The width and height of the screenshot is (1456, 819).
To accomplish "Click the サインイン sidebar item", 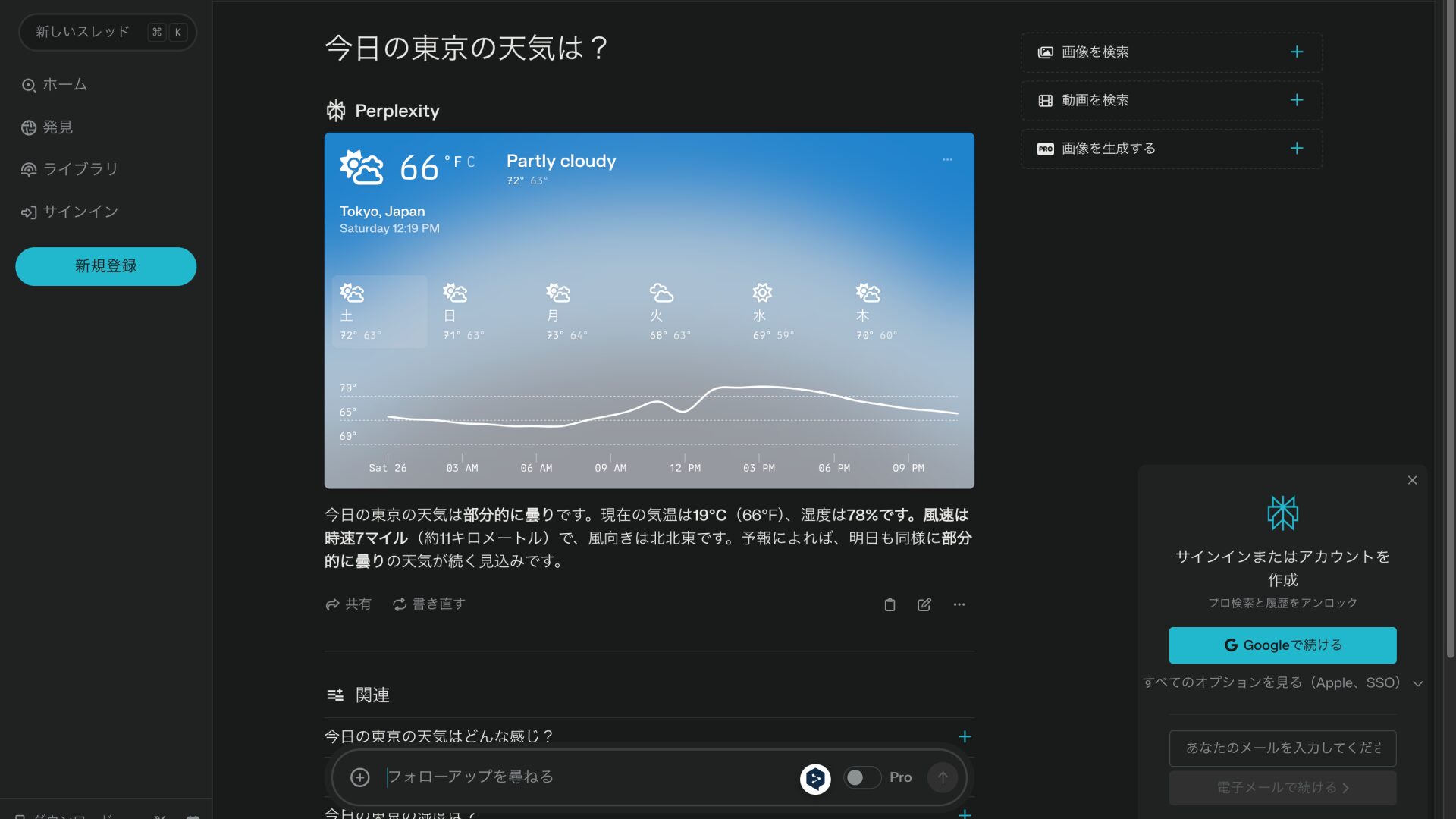I will [x=78, y=212].
